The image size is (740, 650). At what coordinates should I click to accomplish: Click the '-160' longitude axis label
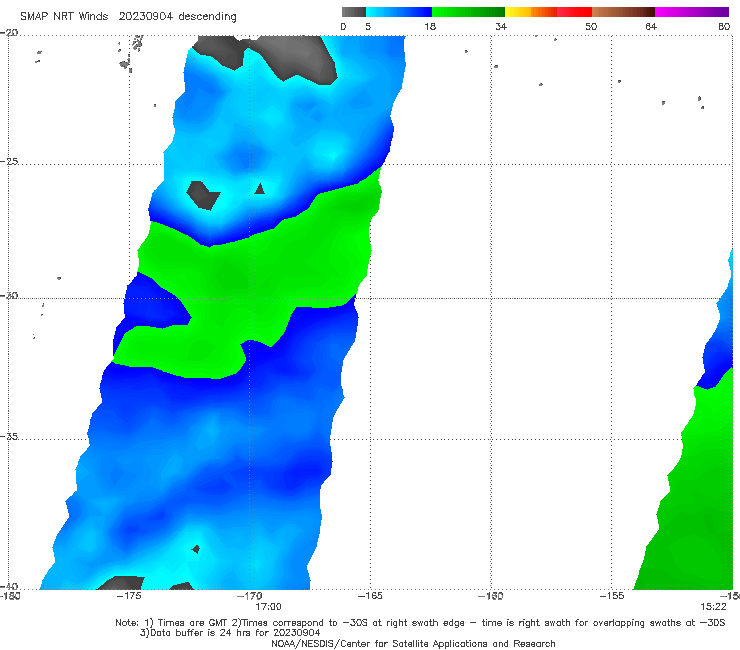coord(491,596)
